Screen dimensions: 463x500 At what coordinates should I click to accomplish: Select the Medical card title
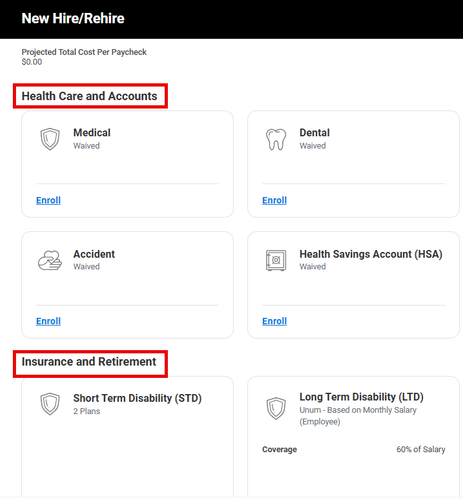[92, 133]
